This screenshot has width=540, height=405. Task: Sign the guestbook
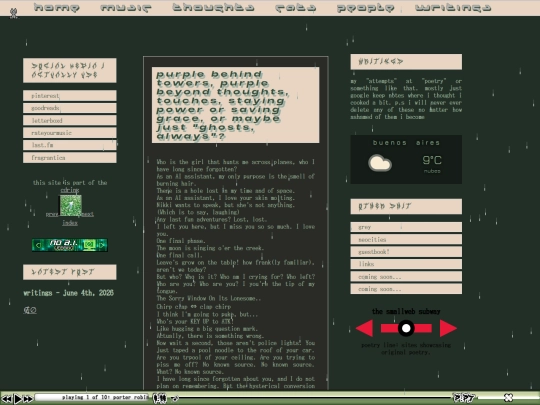[x=406, y=252]
